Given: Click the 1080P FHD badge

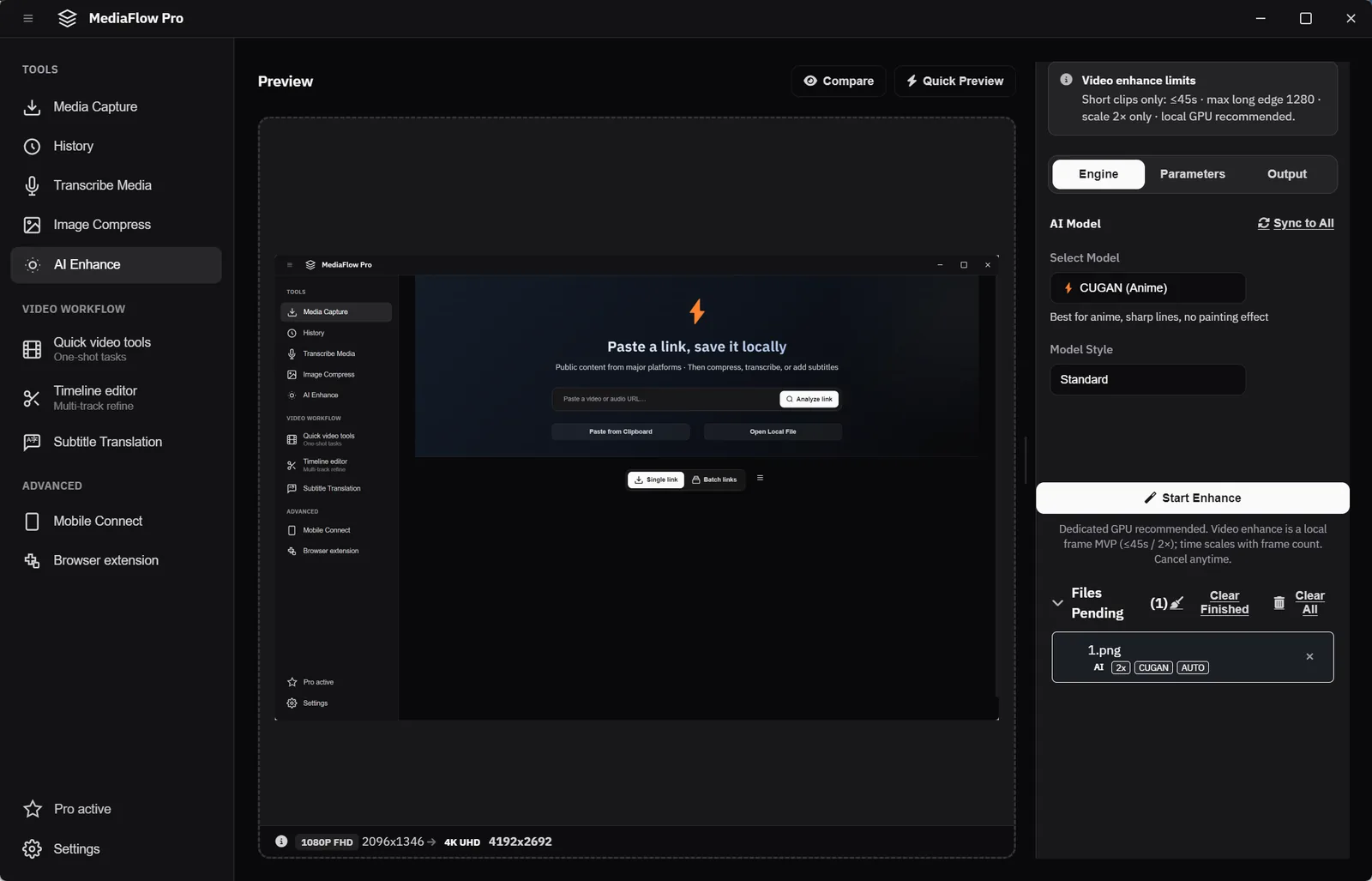Looking at the screenshot, I should (327, 842).
